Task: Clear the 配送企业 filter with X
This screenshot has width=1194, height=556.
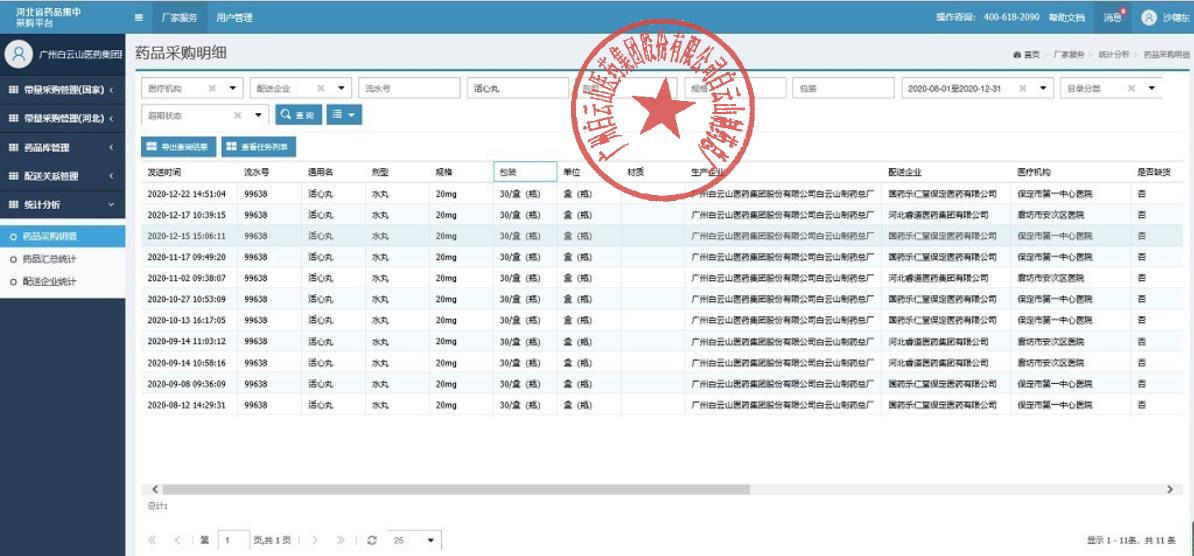Action: tap(321, 88)
